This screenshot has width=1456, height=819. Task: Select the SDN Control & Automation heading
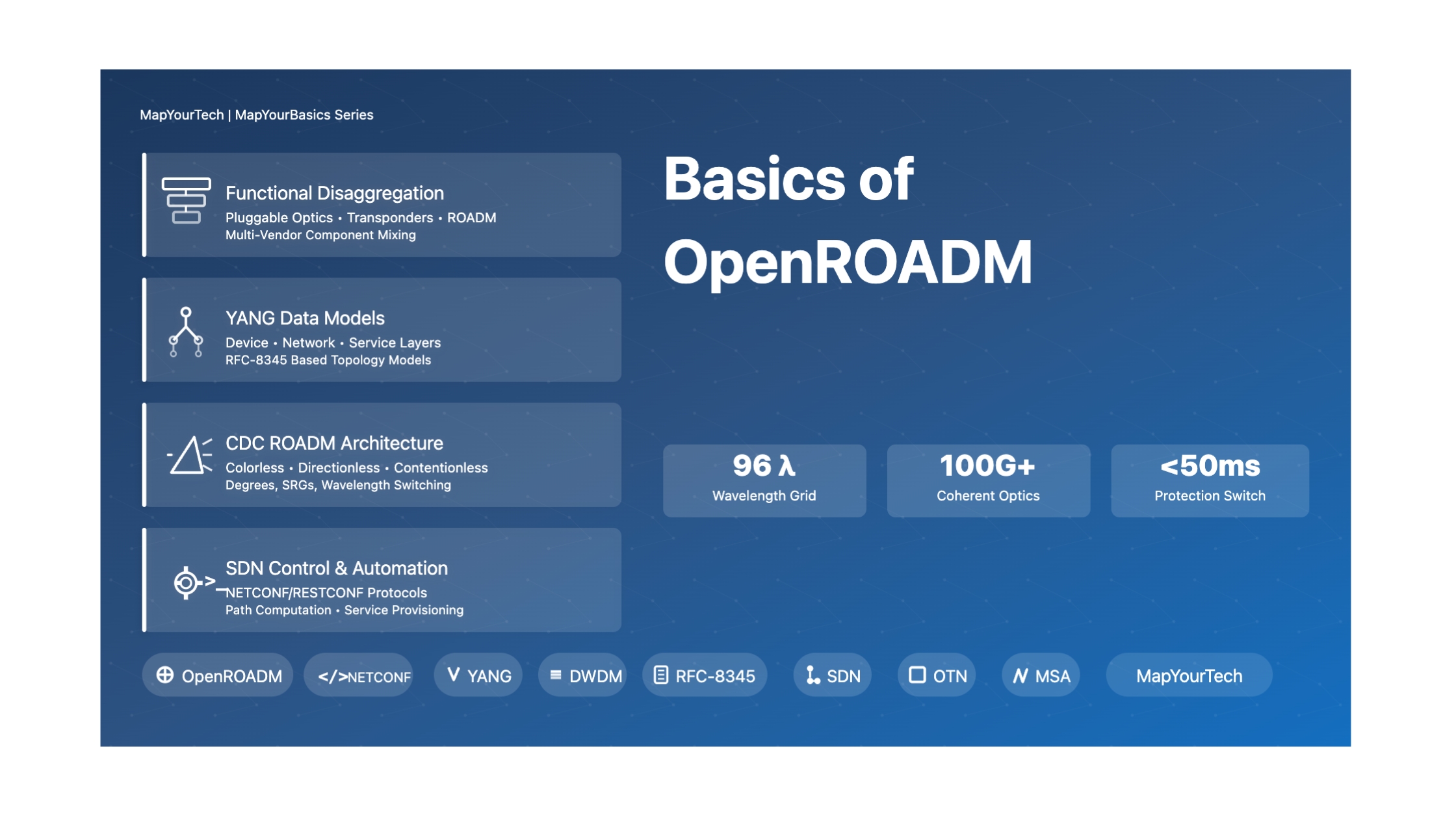(336, 568)
